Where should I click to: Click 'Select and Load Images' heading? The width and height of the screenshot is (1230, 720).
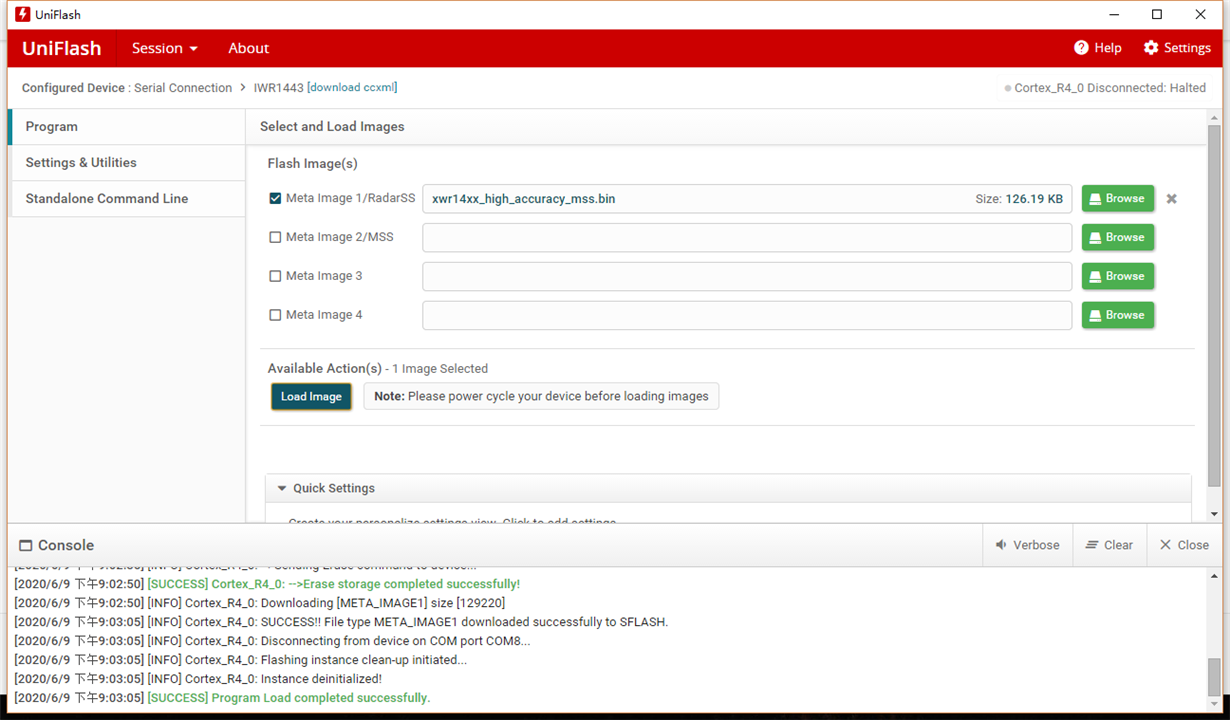click(x=332, y=127)
